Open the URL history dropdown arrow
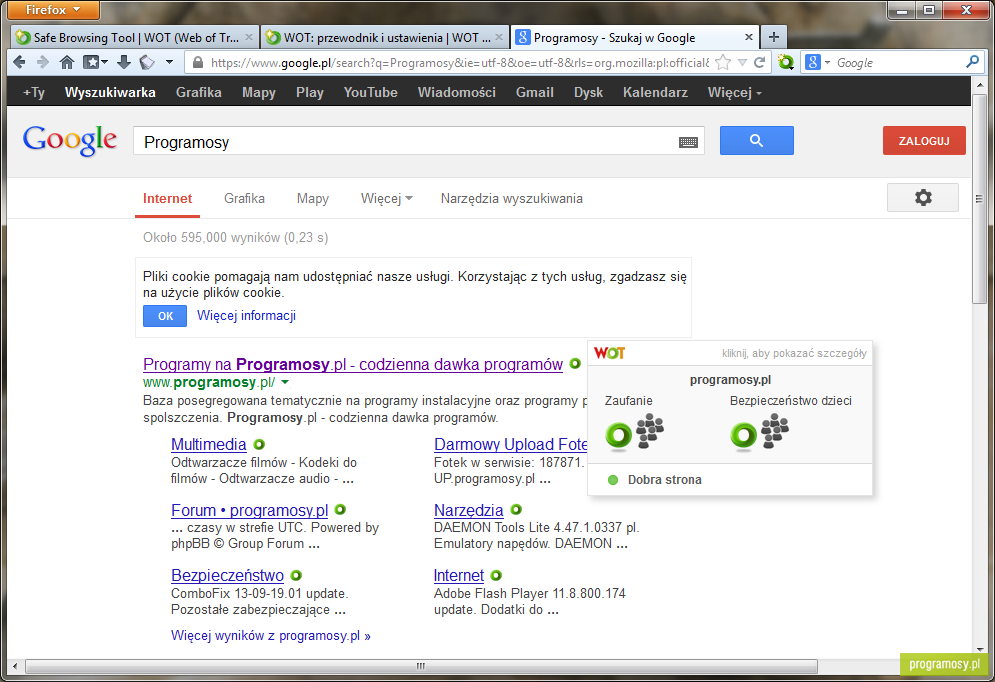The height and width of the screenshot is (682, 995). [x=742, y=63]
